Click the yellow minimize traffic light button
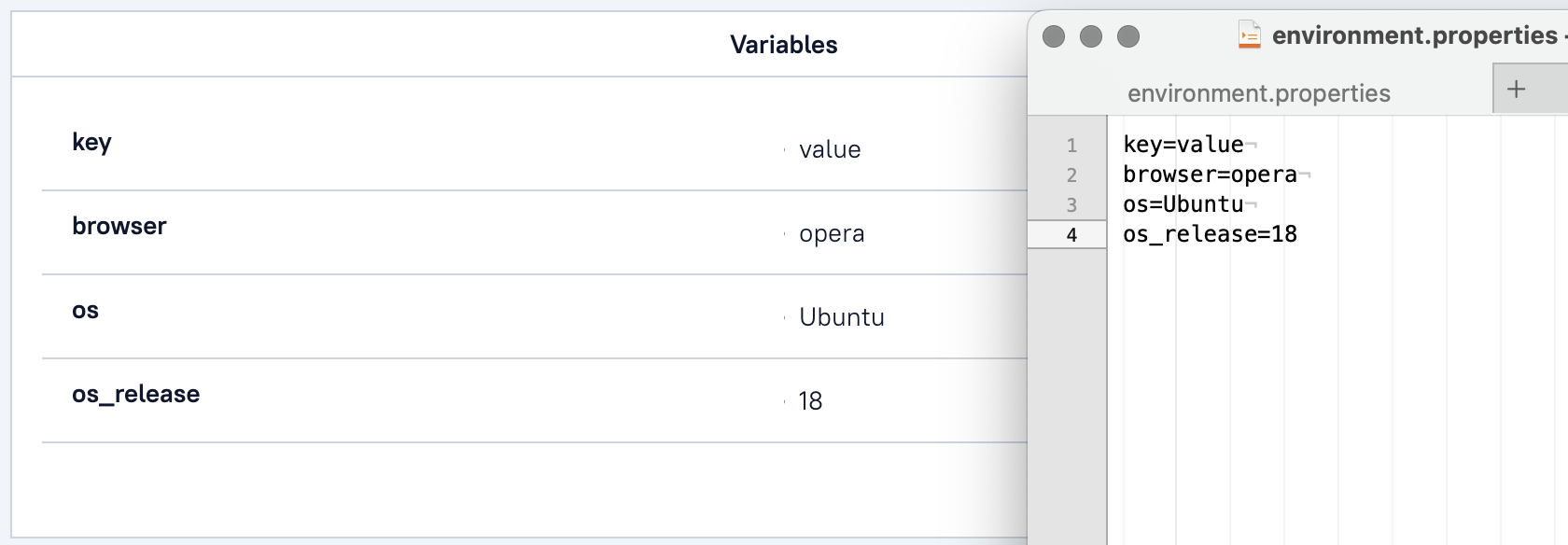Viewport: 1568px width, 545px height. pos(1090,35)
